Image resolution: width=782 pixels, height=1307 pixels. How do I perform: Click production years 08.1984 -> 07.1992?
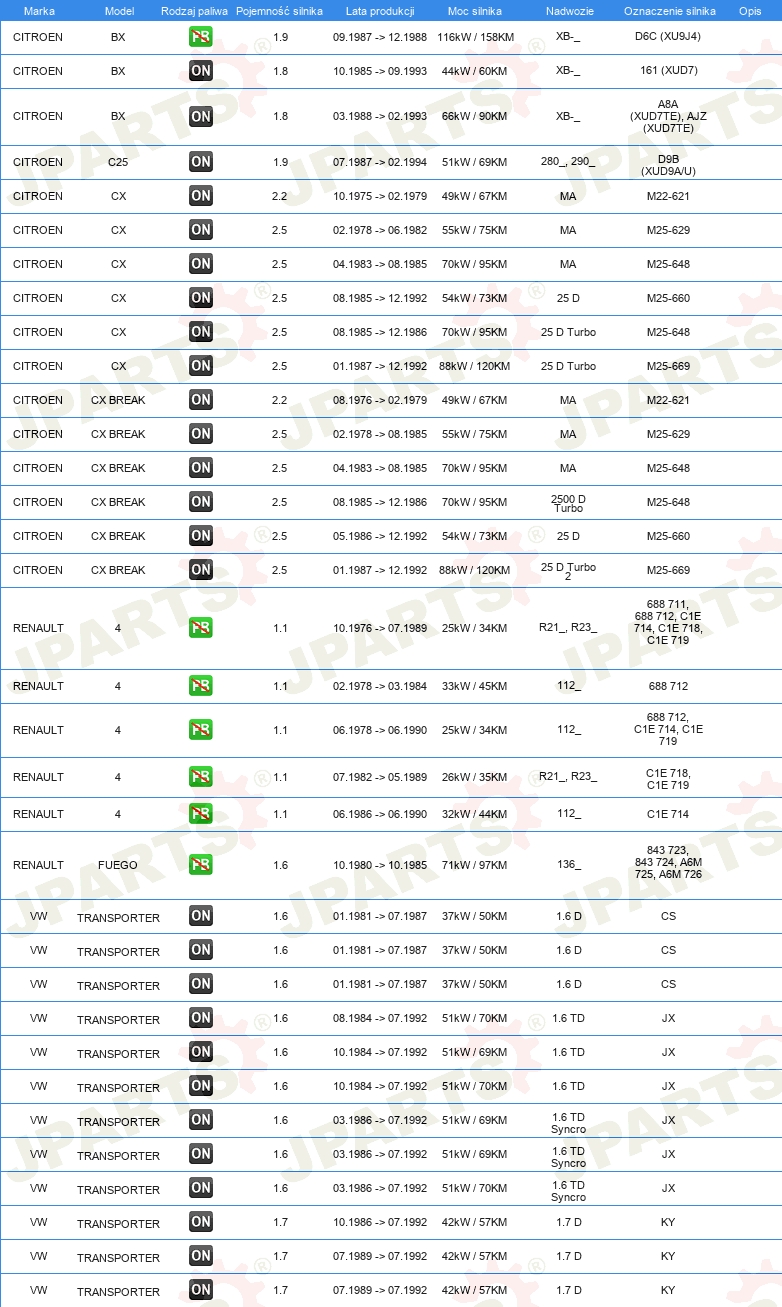point(380,1018)
